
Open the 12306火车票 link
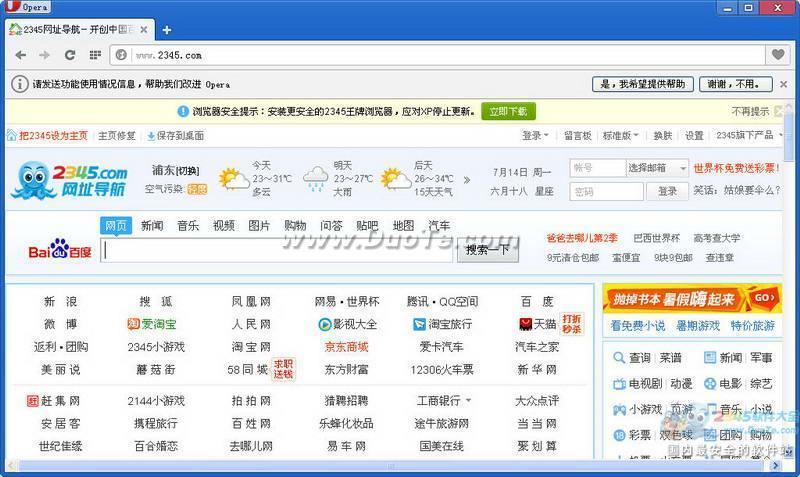click(442, 369)
